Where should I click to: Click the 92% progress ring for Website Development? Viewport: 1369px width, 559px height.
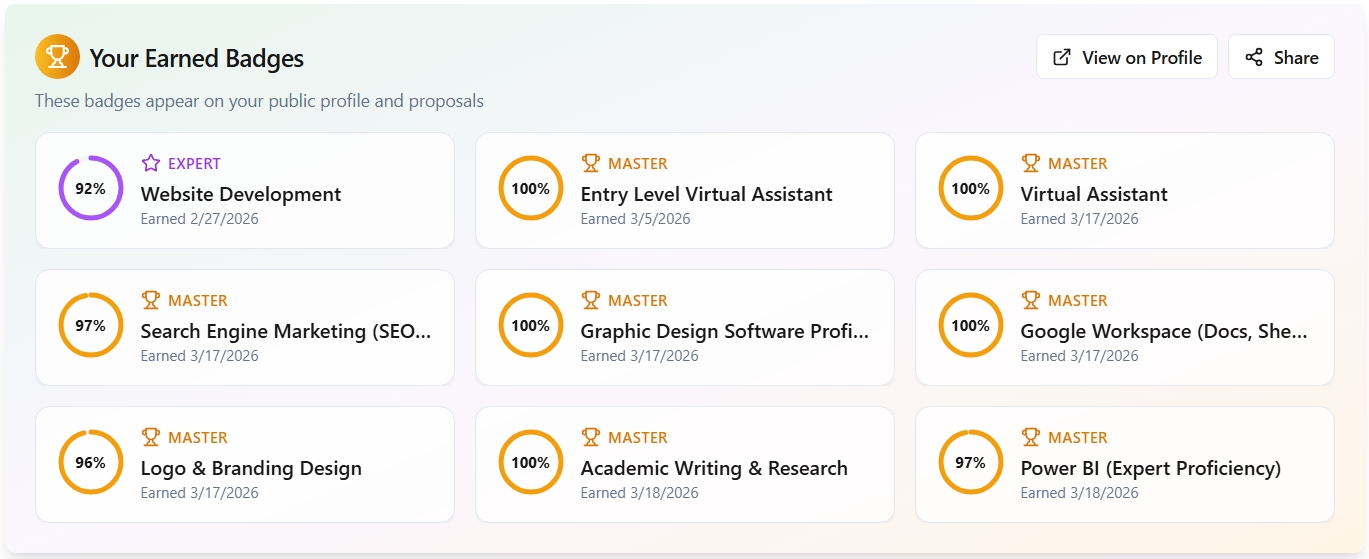pyautogui.click(x=91, y=188)
